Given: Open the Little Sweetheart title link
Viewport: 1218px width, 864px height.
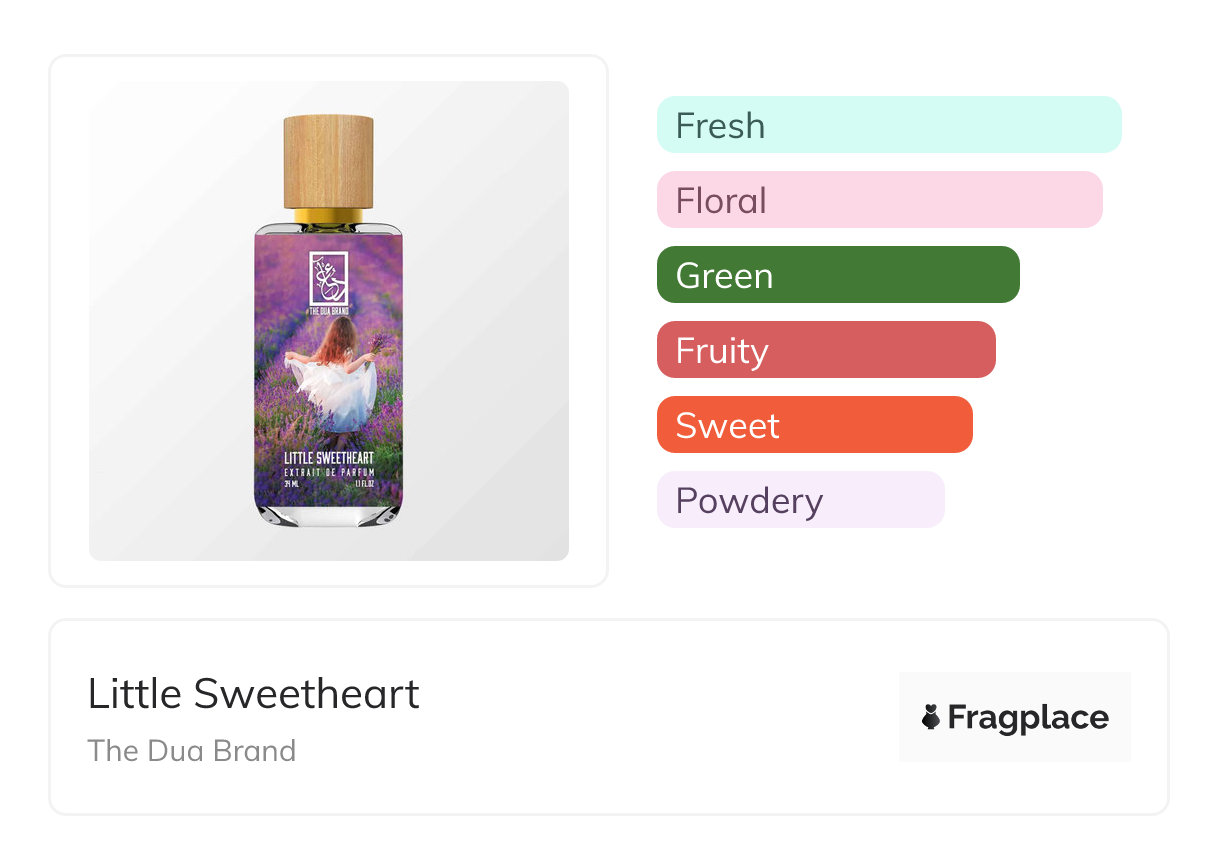Looking at the screenshot, I should pos(254,693).
